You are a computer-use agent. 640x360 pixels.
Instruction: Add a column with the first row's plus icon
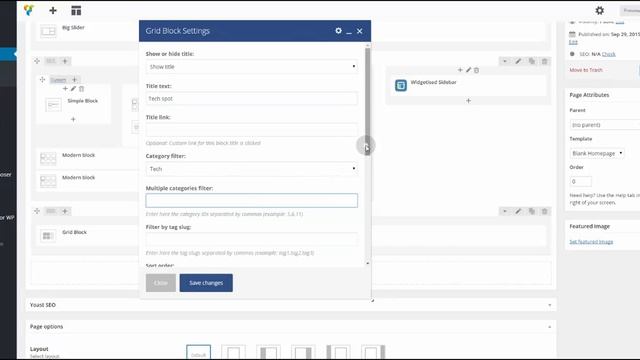point(65,61)
